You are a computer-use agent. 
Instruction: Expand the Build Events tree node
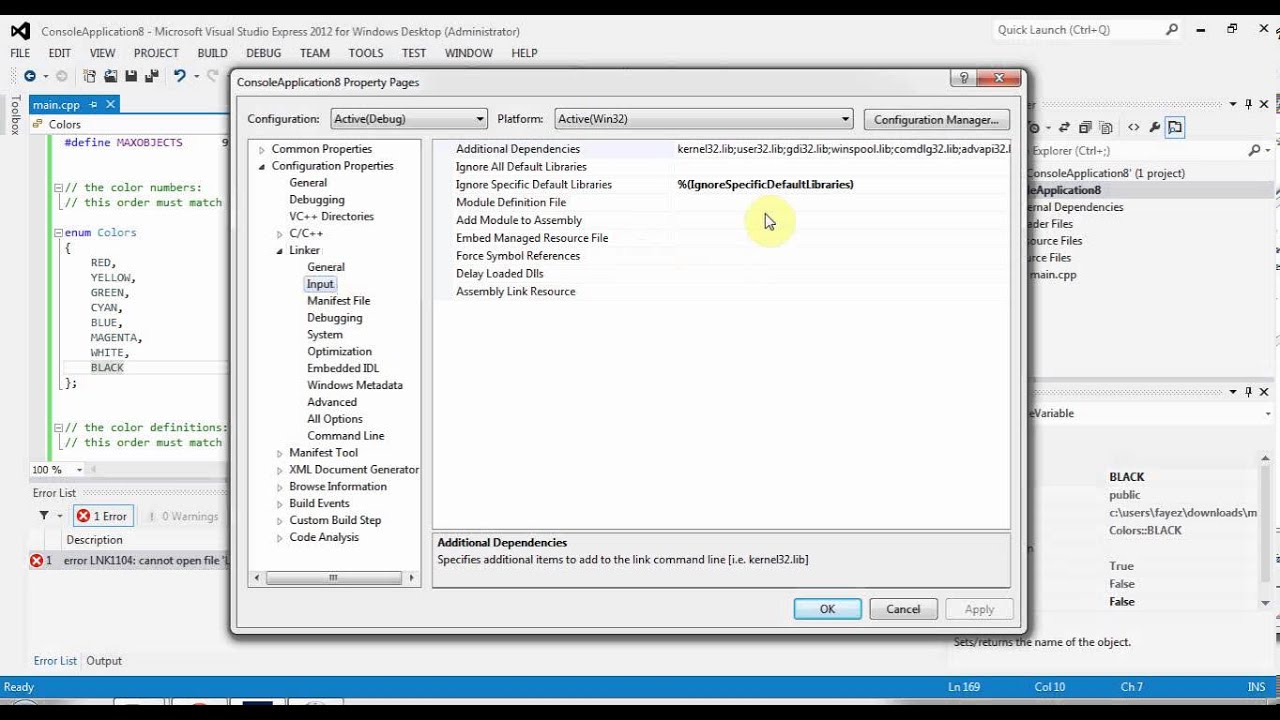click(x=280, y=503)
